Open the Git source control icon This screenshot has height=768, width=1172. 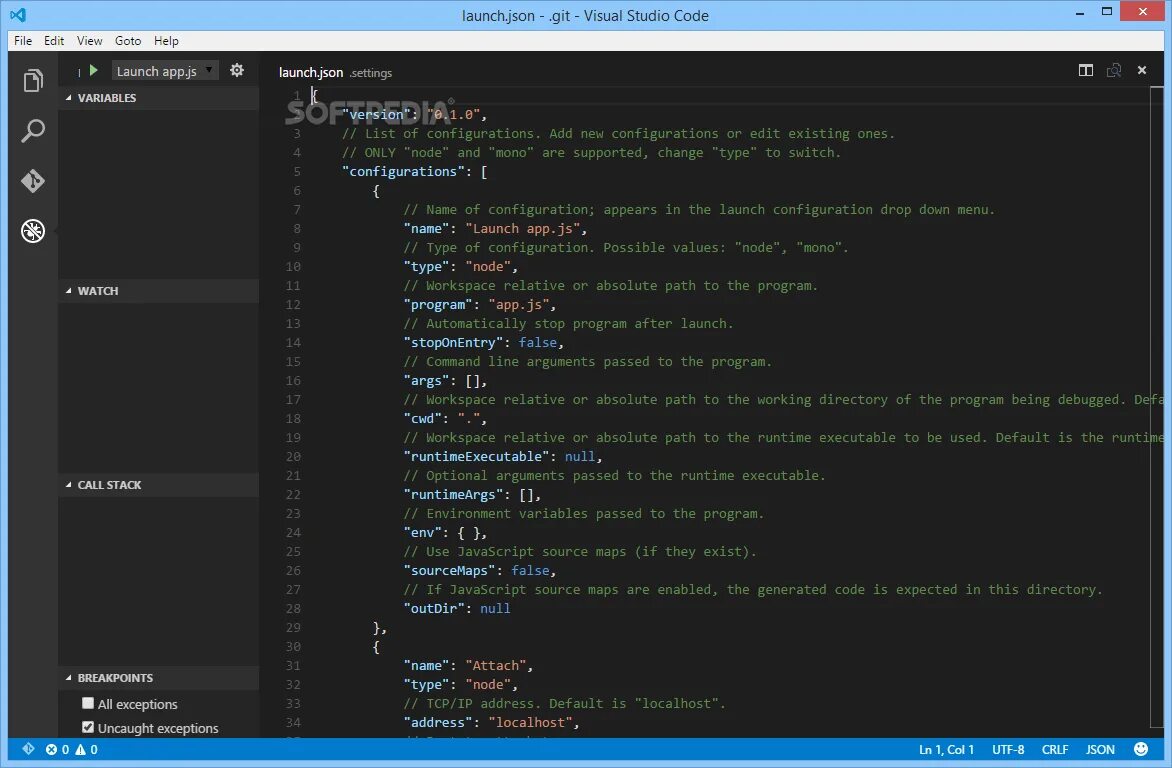33,181
